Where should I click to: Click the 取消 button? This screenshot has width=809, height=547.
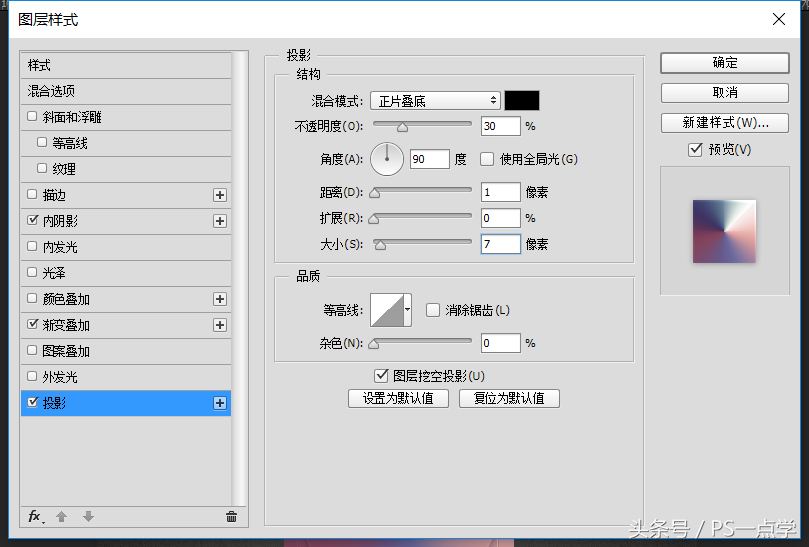(725, 92)
